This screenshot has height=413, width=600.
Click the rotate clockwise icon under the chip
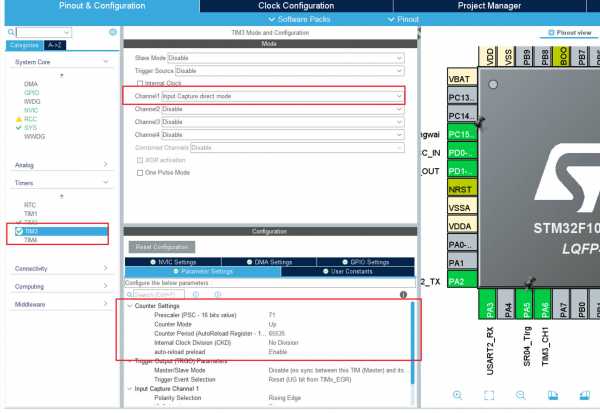pyautogui.click(x=553, y=395)
